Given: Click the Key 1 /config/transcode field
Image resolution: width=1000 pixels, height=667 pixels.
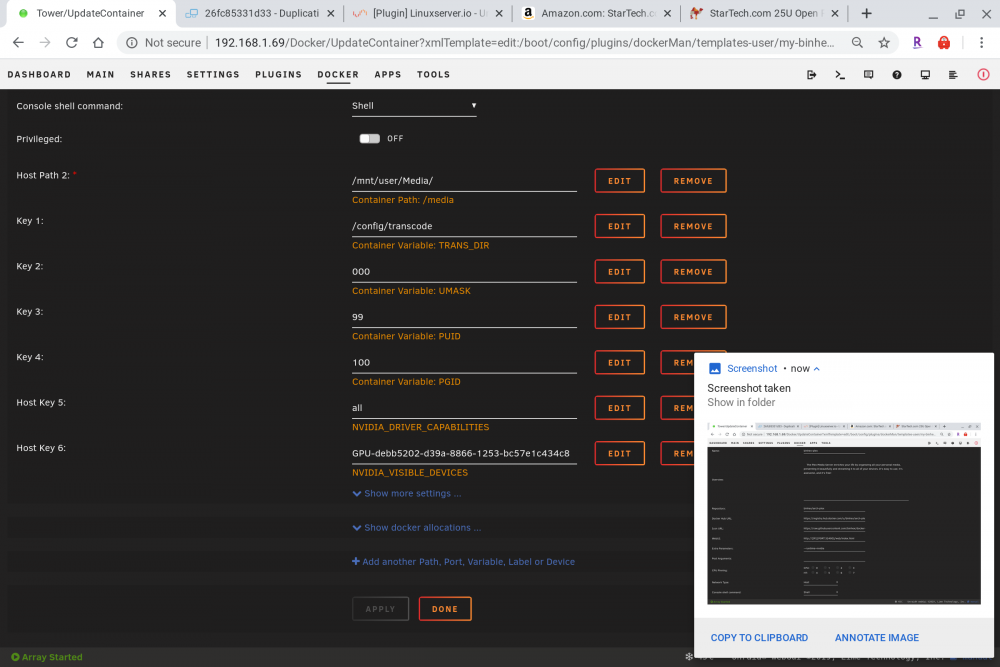Looking at the screenshot, I should coord(464,226).
